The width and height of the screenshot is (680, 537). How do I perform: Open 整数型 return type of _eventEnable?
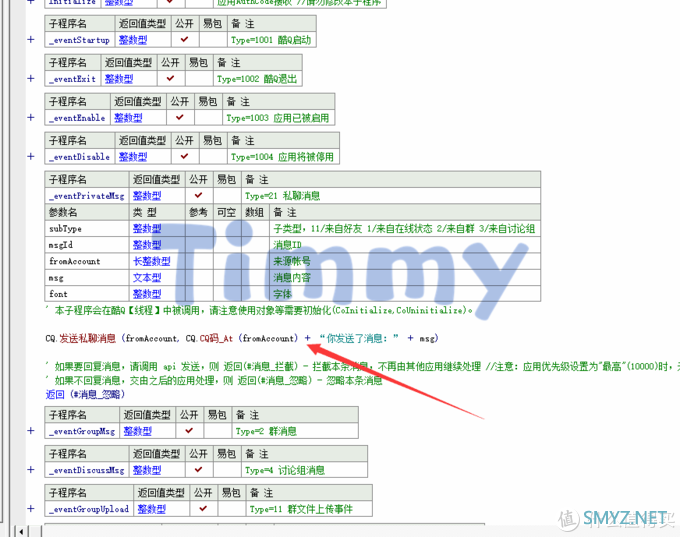(128, 118)
